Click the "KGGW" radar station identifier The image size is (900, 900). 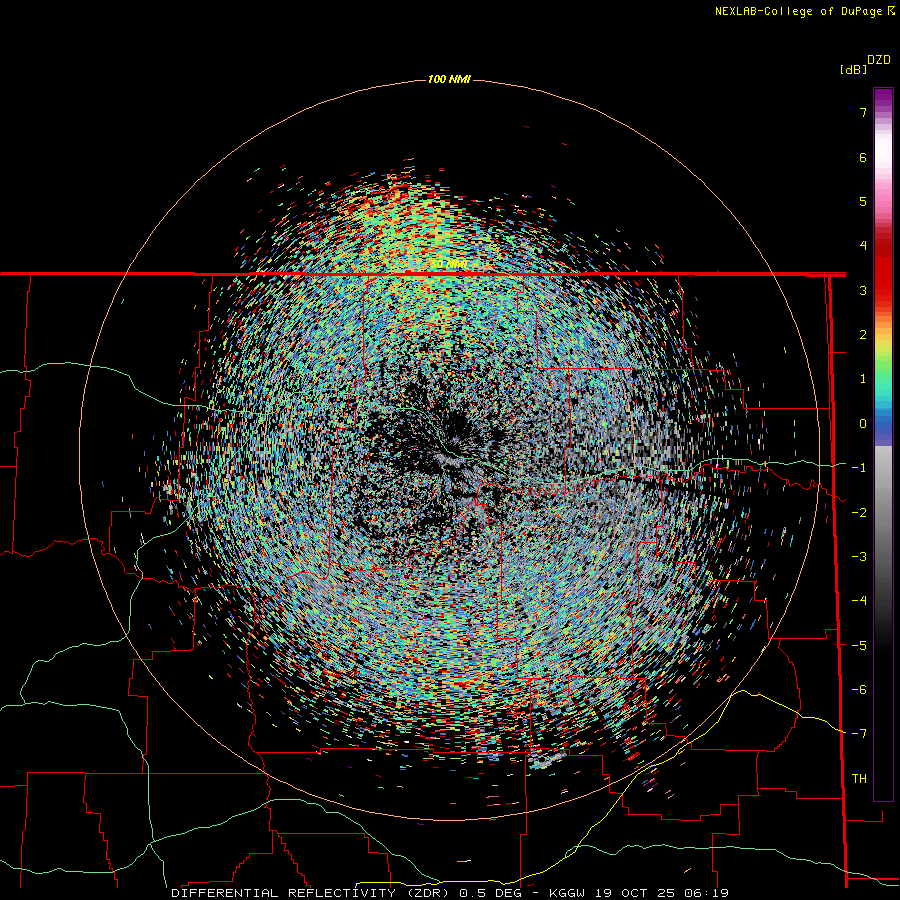(x=568, y=893)
